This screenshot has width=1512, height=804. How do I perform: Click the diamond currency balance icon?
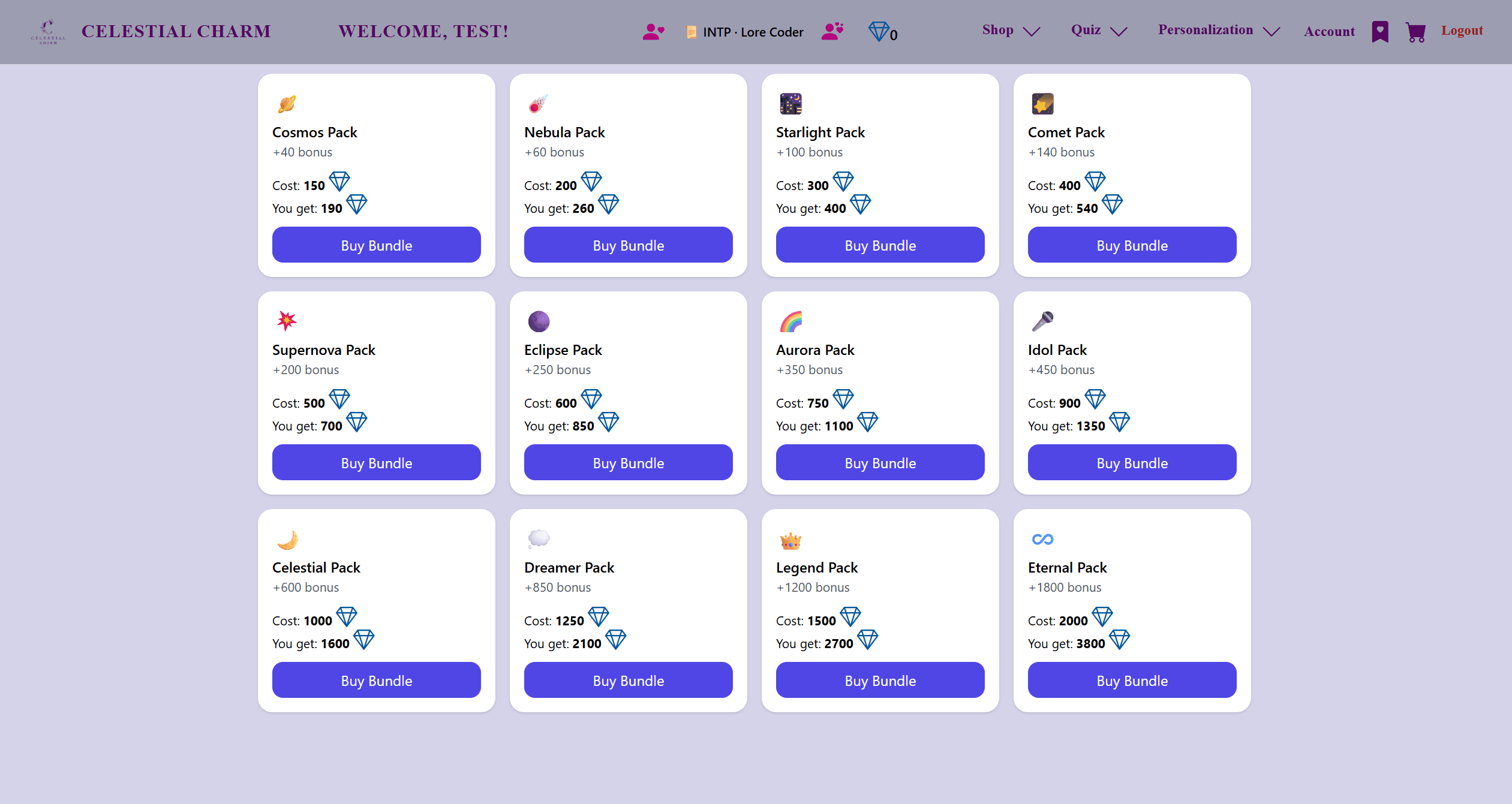click(879, 32)
